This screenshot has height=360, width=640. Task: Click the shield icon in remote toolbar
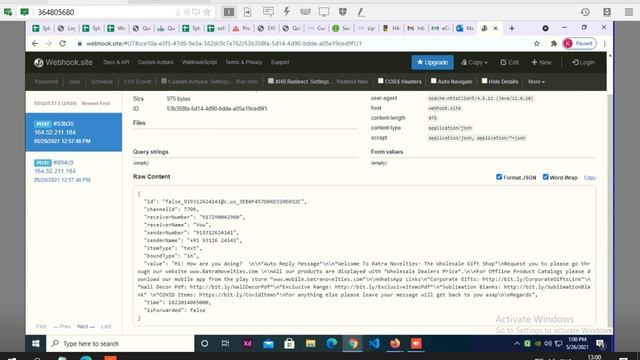click(343, 12)
